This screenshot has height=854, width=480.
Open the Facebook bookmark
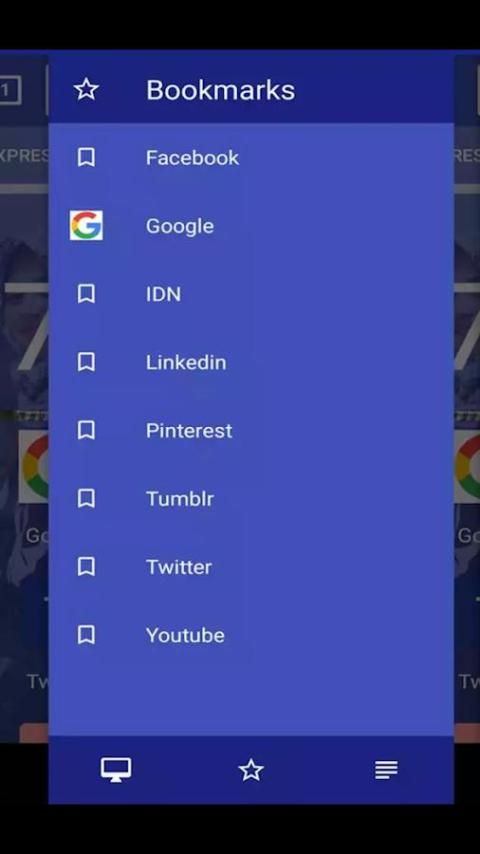[251, 157]
